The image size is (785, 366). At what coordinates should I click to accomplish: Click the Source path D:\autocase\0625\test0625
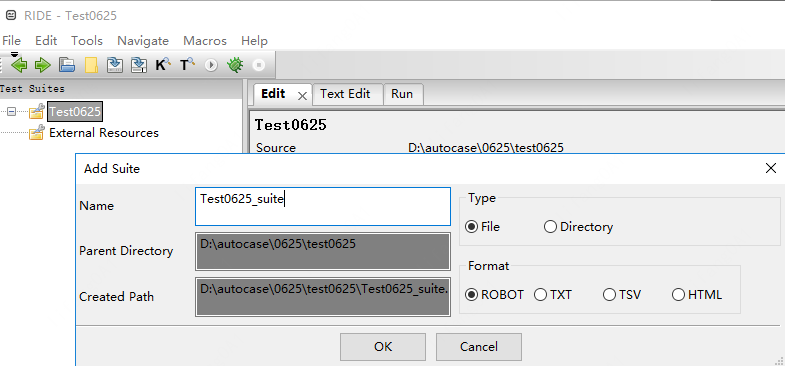[486, 148]
